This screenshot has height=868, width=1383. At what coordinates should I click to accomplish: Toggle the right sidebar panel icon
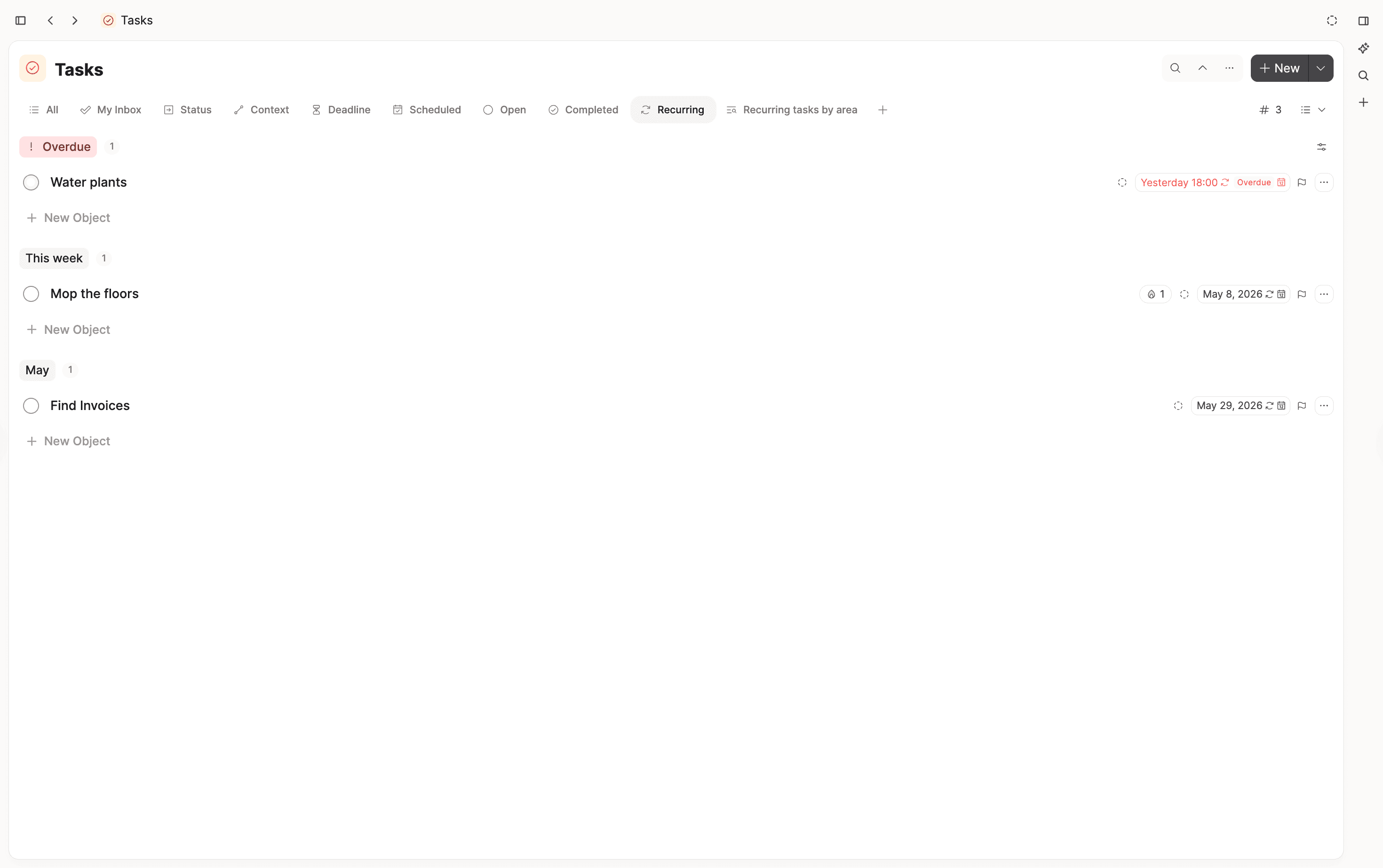(x=1363, y=21)
